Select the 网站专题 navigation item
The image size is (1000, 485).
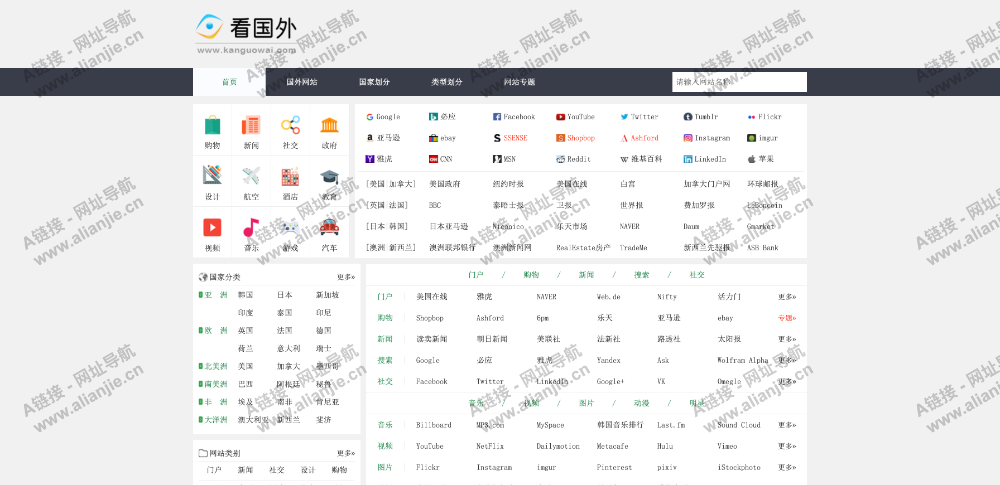(519, 82)
